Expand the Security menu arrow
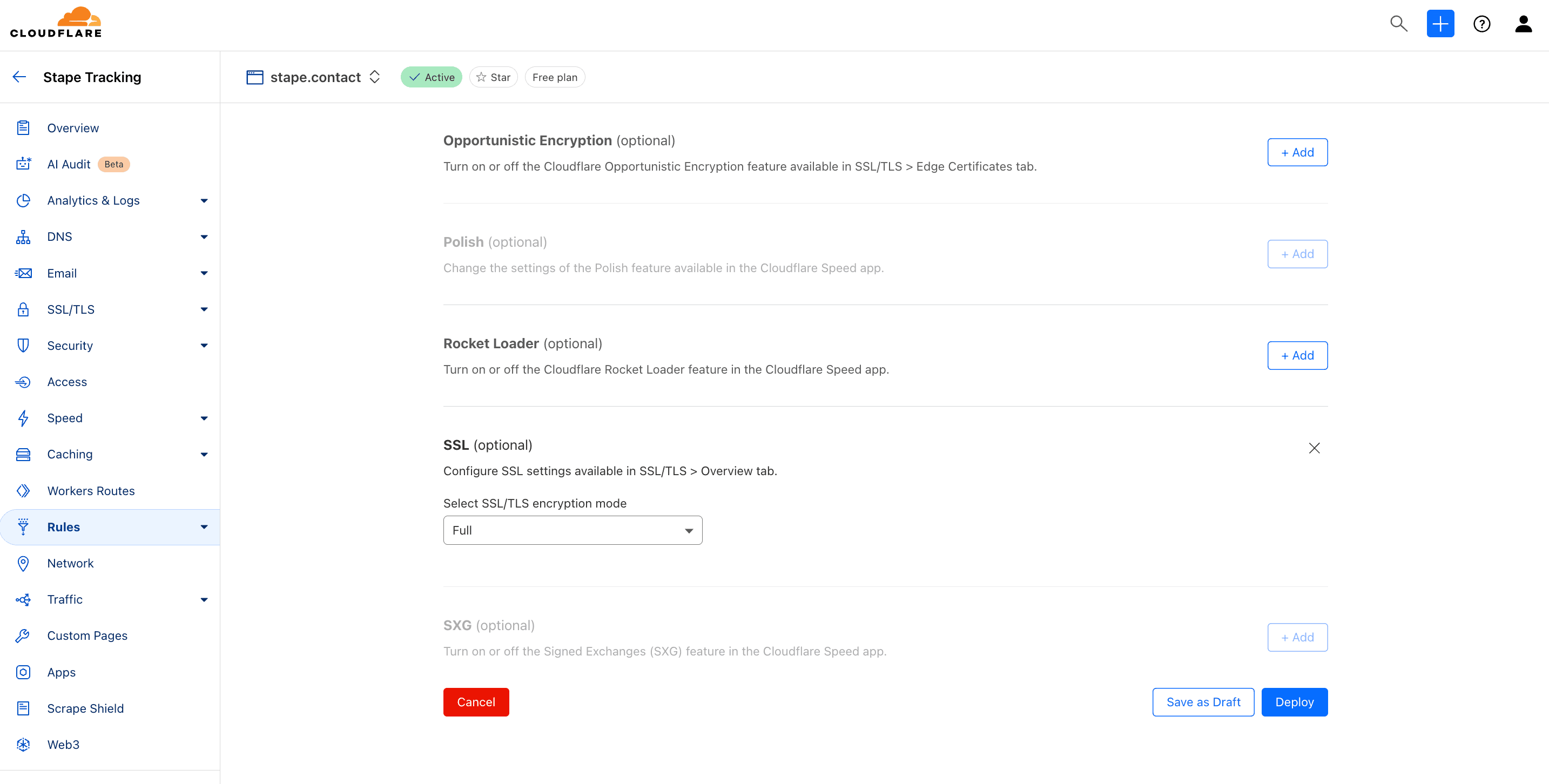This screenshot has height=784, width=1549. 205,346
